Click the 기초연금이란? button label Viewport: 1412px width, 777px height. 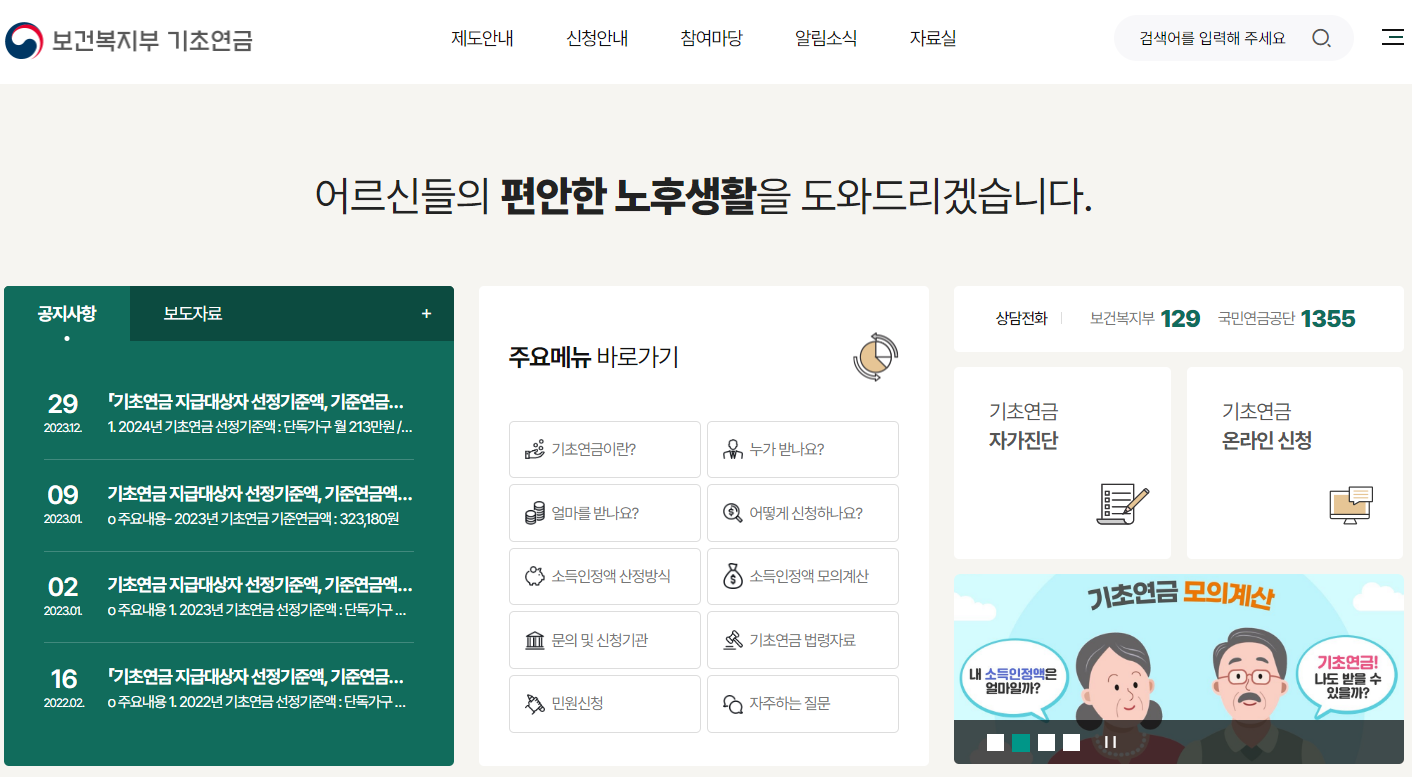click(594, 450)
